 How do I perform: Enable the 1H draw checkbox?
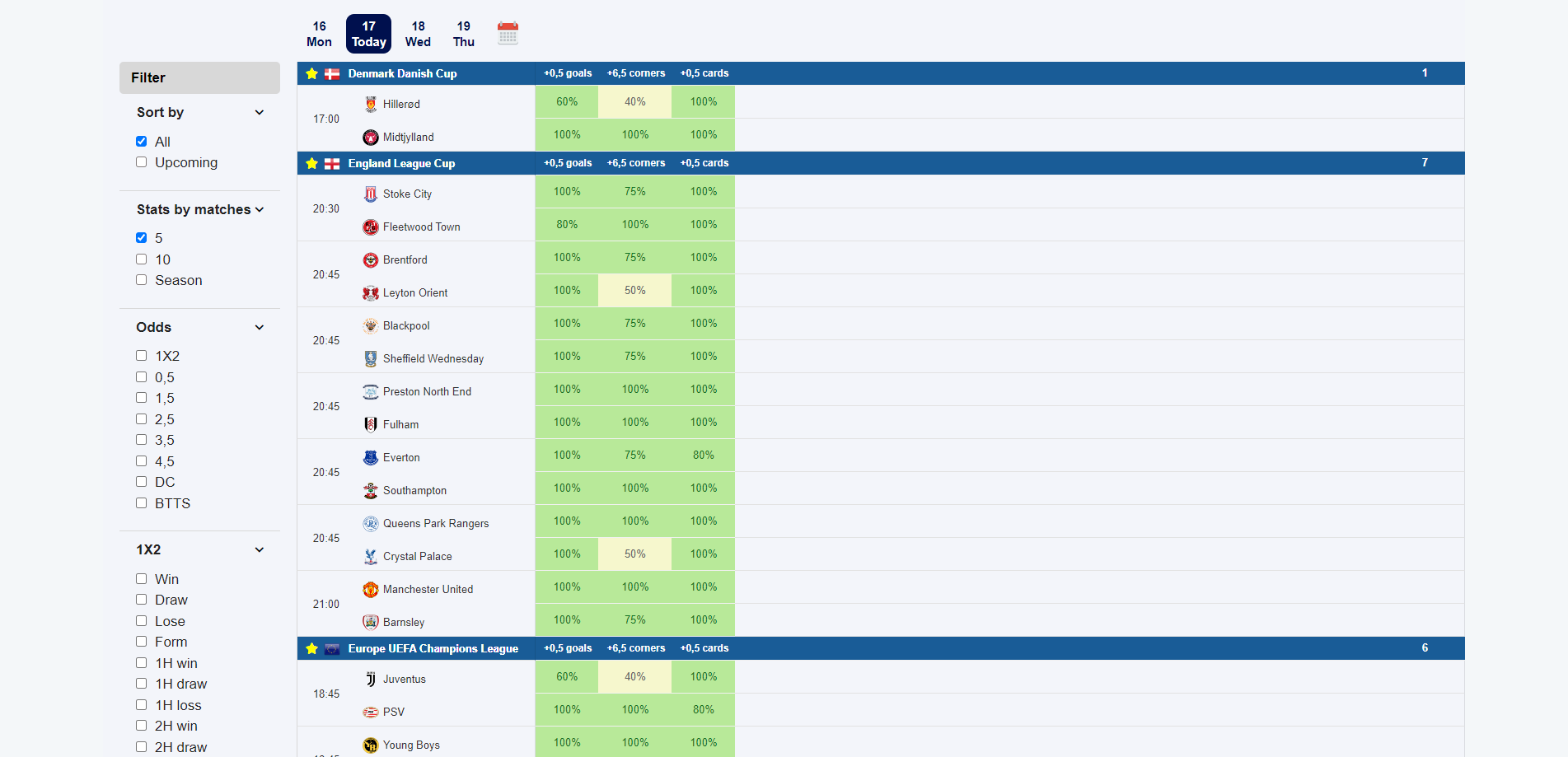tap(142, 684)
